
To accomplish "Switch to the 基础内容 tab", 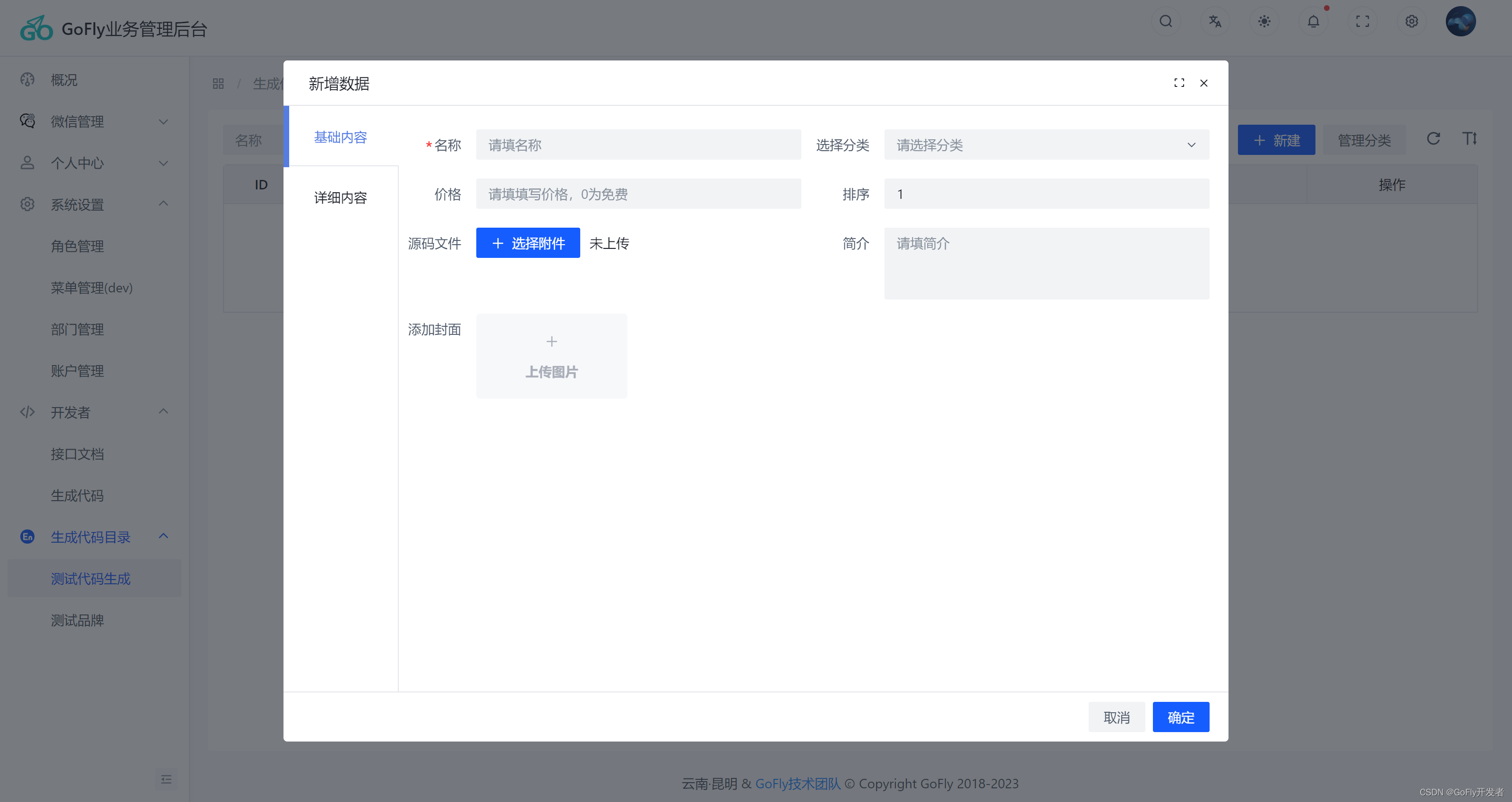I will tap(340, 137).
